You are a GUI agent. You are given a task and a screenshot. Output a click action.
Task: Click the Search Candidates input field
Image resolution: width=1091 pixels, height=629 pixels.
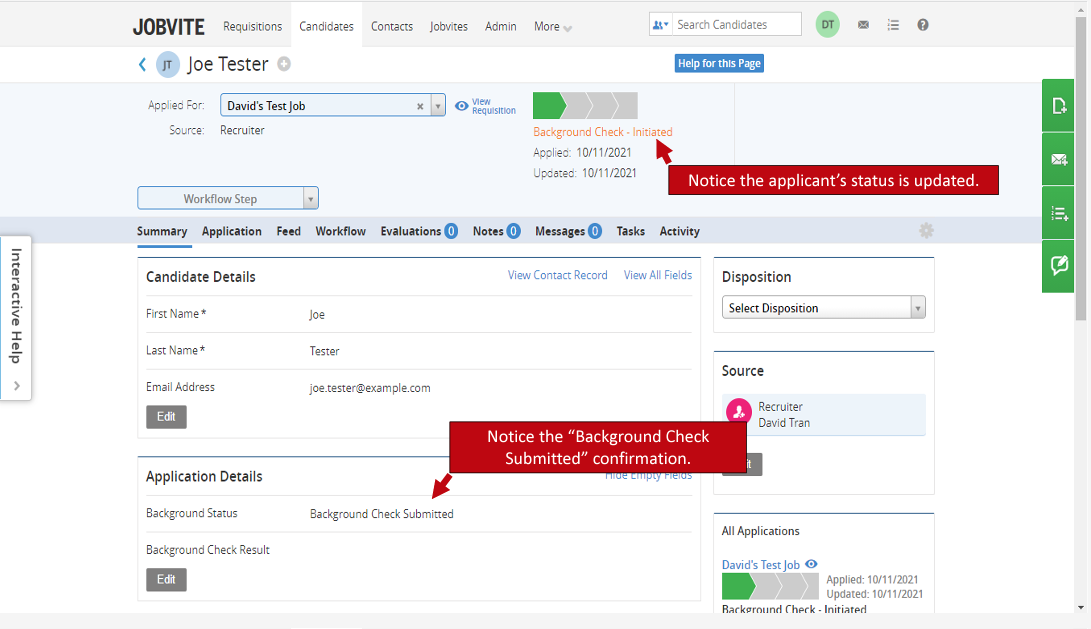tap(736, 25)
